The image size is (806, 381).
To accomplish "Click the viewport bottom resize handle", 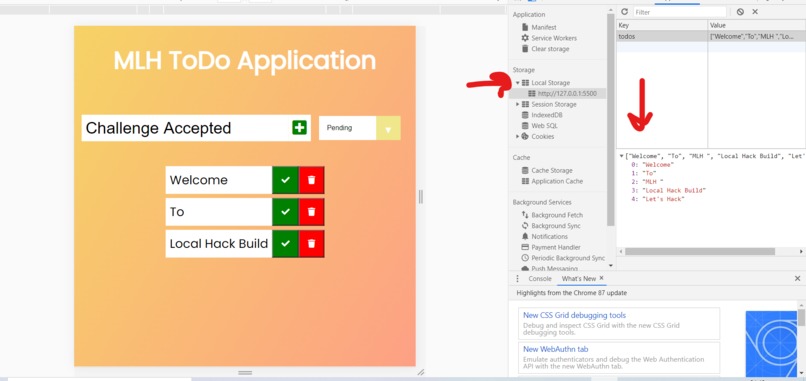I will [245, 372].
